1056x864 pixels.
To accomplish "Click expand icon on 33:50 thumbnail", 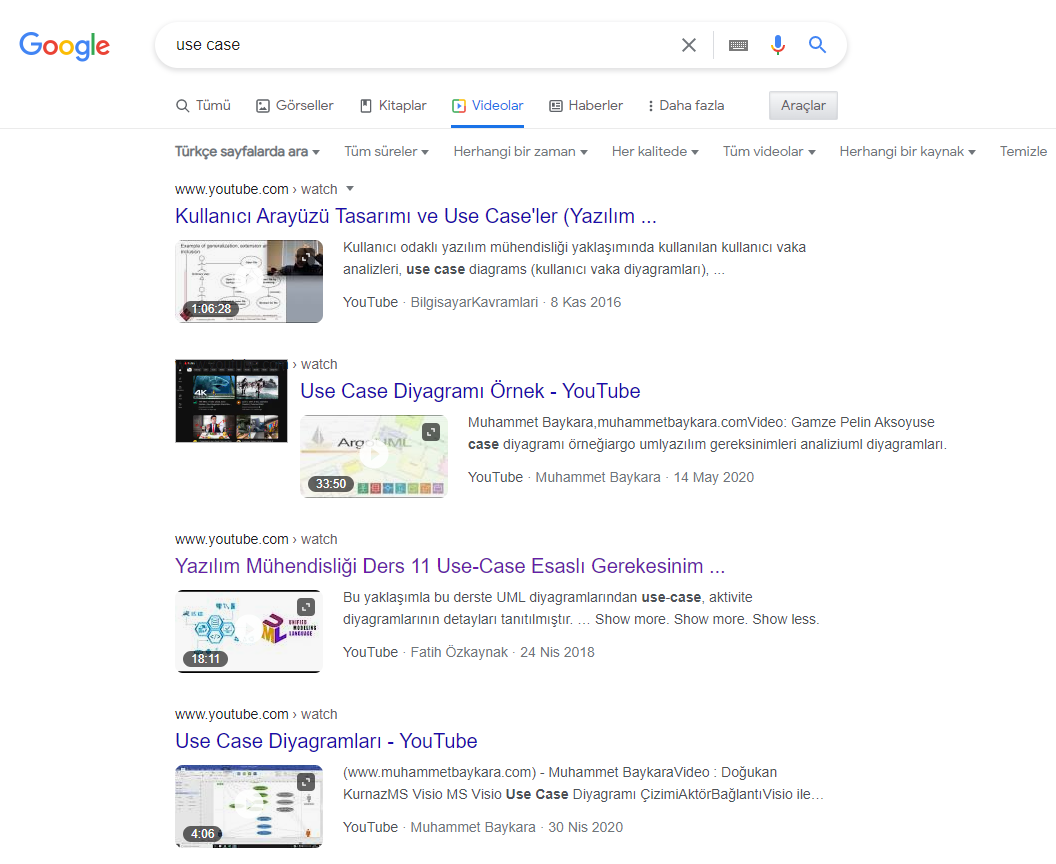I will (x=431, y=432).
